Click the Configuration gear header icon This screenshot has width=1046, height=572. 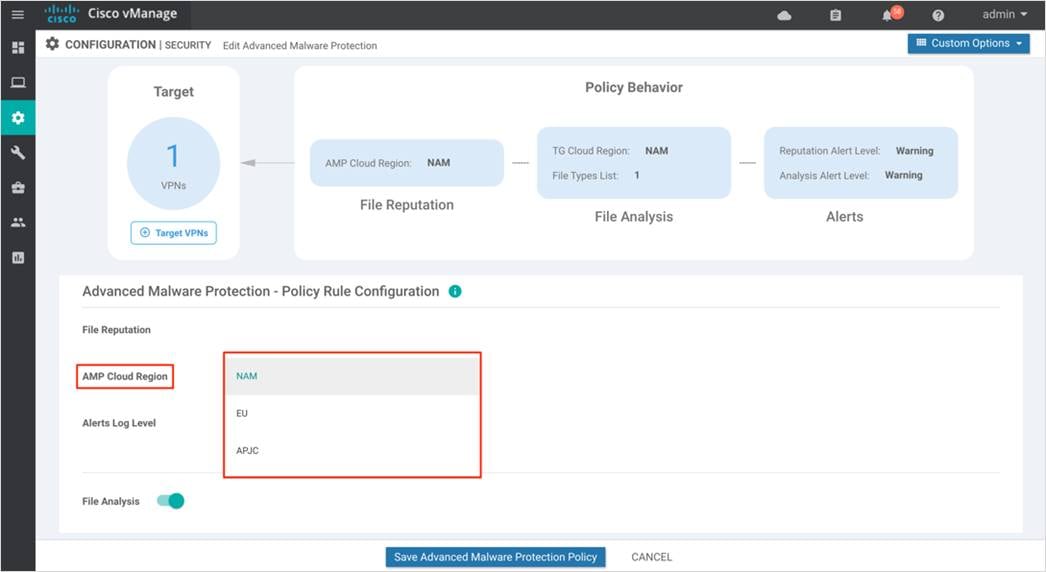coord(52,44)
